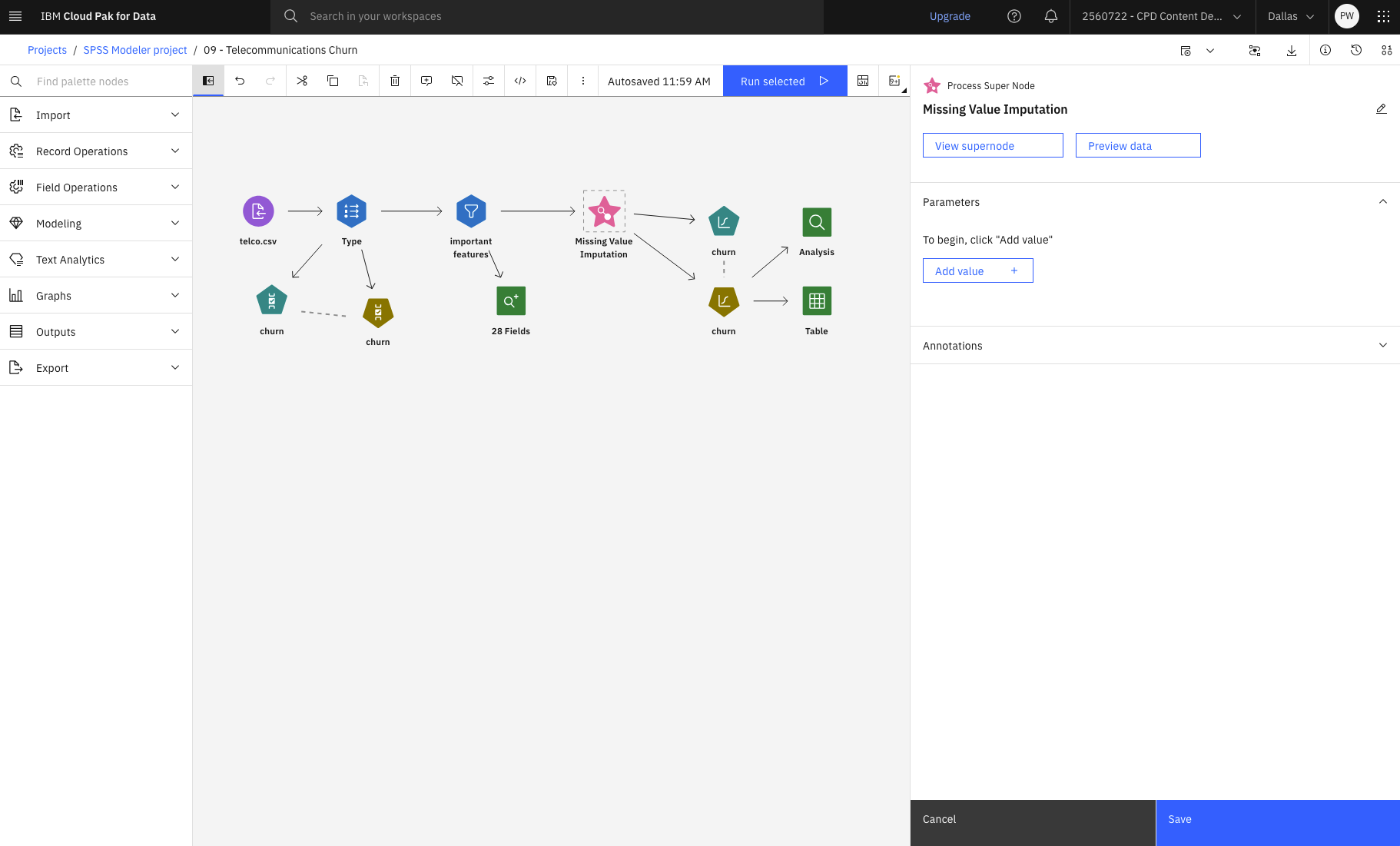Toggle hide comments icon
The image size is (1400, 846).
click(x=457, y=81)
